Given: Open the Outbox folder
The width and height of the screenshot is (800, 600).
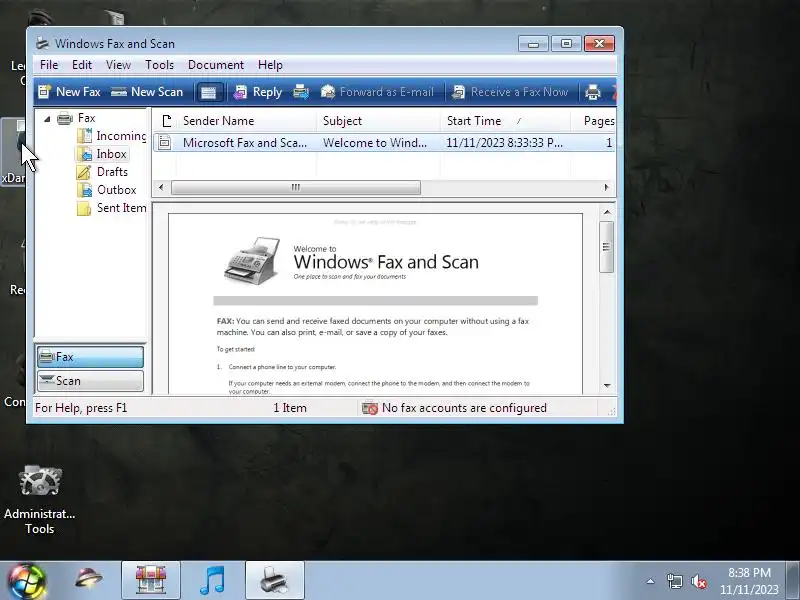Looking at the screenshot, I should 116,190.
